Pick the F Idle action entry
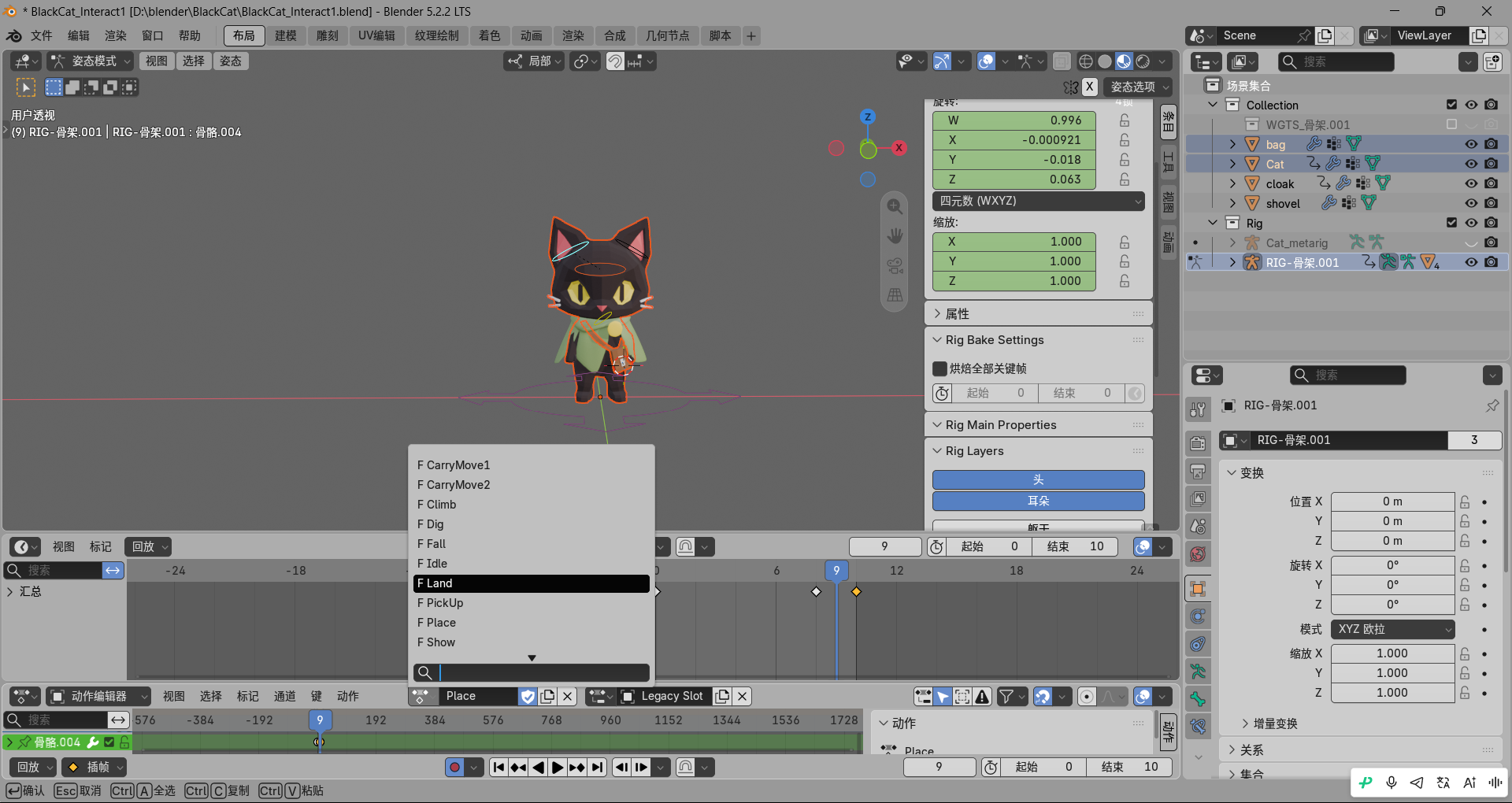 pos(531,564)
